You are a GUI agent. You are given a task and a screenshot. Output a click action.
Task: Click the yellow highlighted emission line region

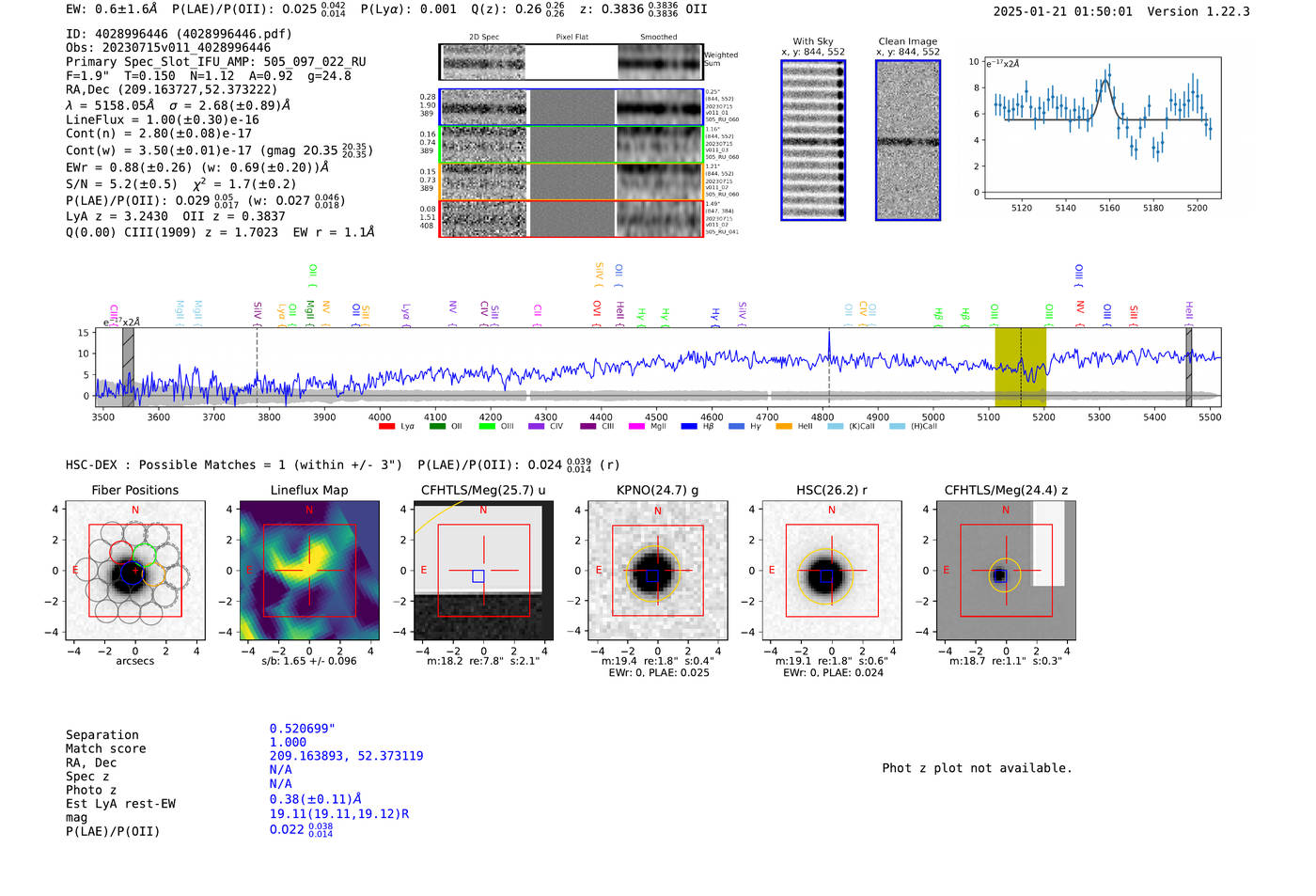[x=1020, y=368]
